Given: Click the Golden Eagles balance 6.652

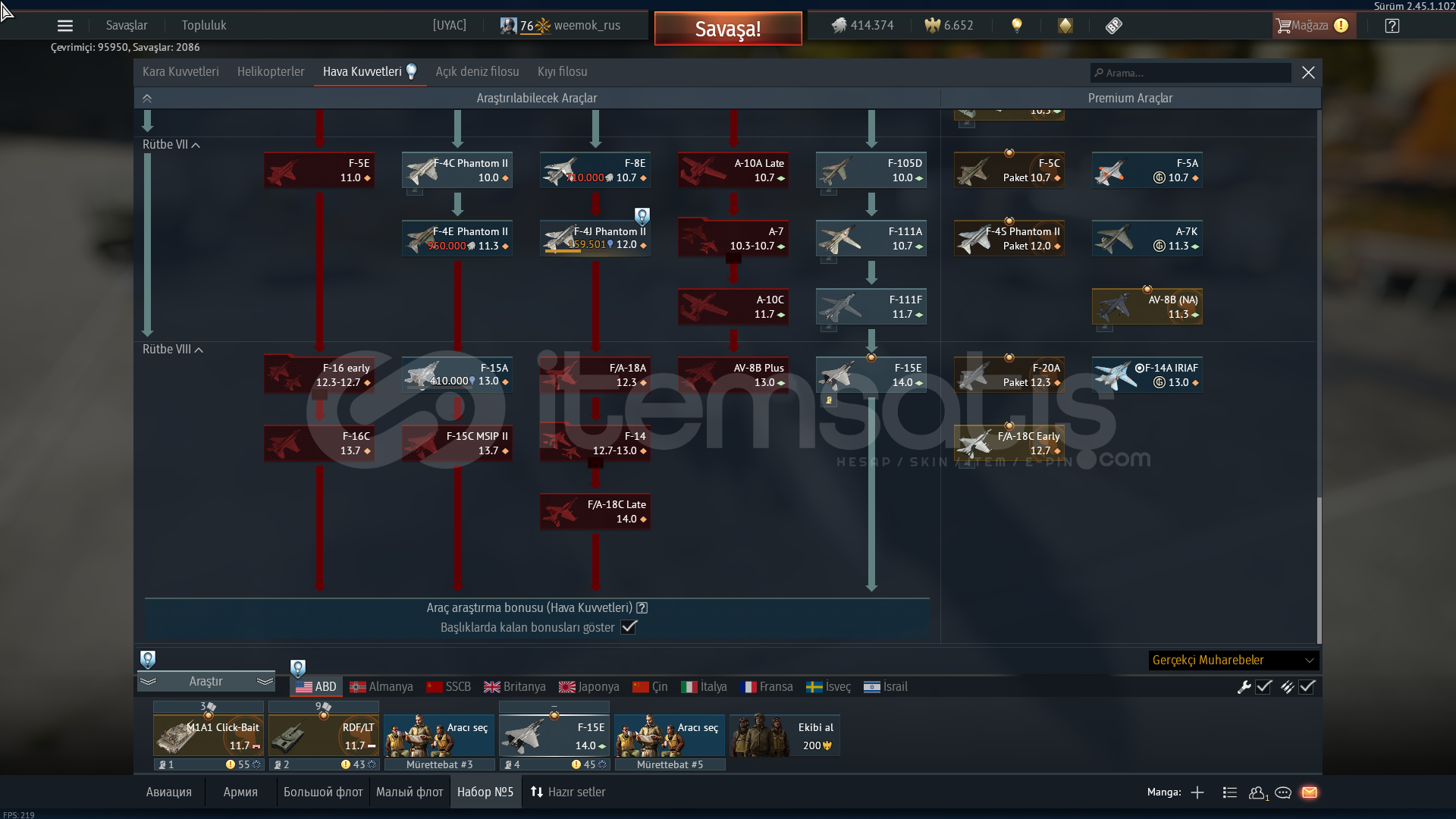Looking at the screenshot, I should 949,25.
